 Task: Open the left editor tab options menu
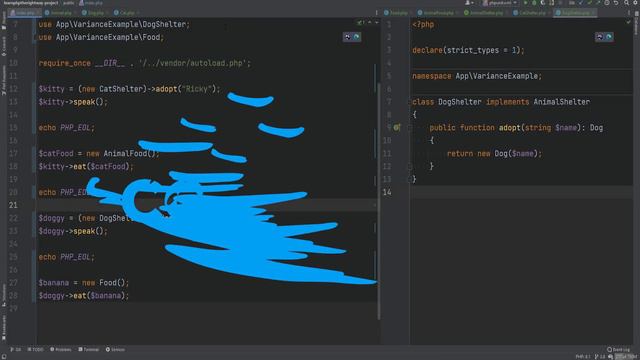(376, 13)
